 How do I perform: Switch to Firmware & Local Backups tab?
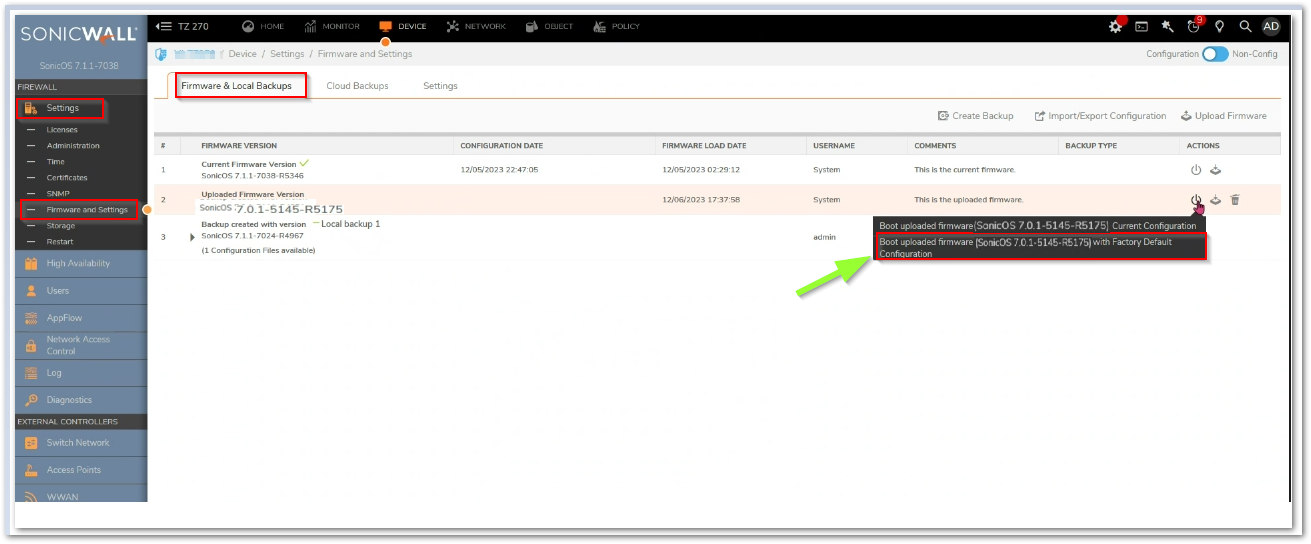236,86
